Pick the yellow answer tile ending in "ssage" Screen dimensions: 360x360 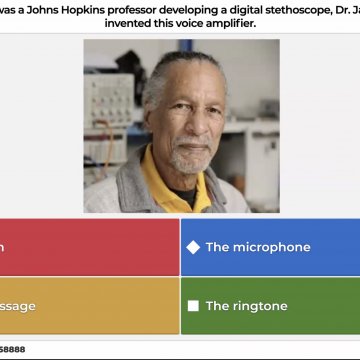click(x=90, y=306)
